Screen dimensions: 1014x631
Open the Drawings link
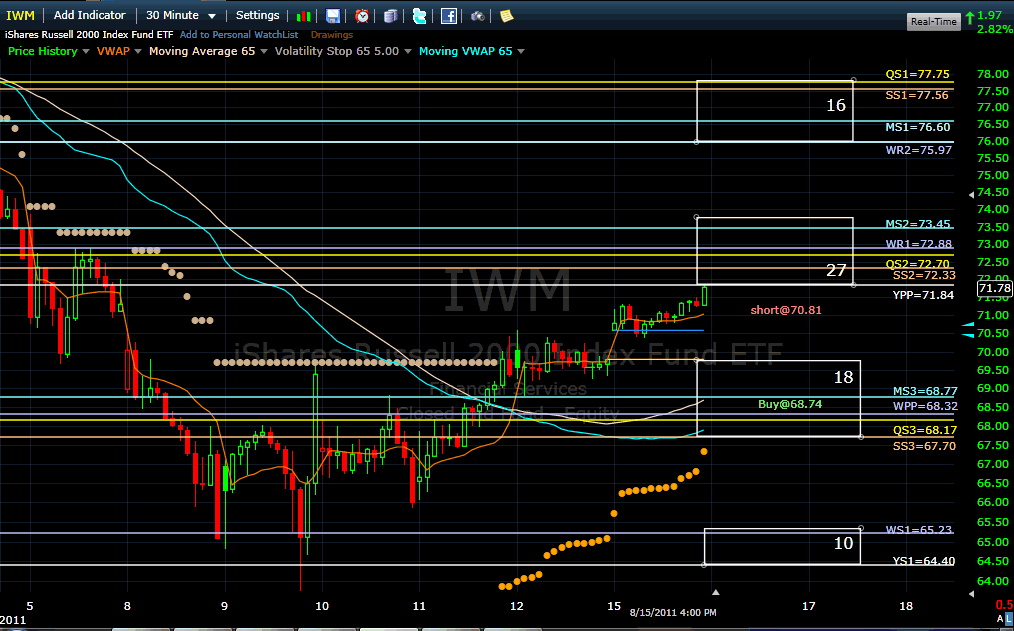click(x=332, y=35)
